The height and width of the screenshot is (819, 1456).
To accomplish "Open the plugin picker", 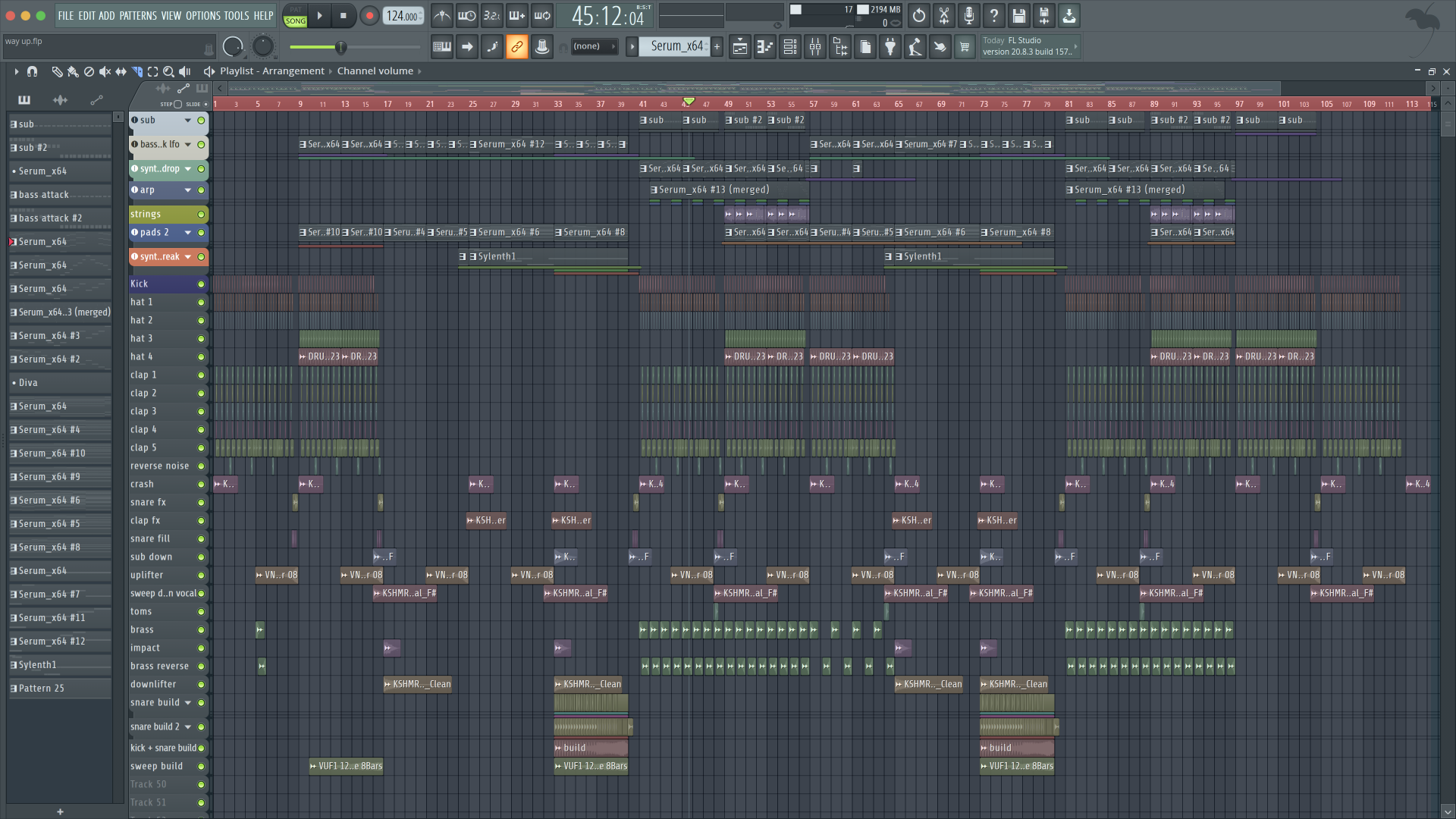I will [890, 47].
